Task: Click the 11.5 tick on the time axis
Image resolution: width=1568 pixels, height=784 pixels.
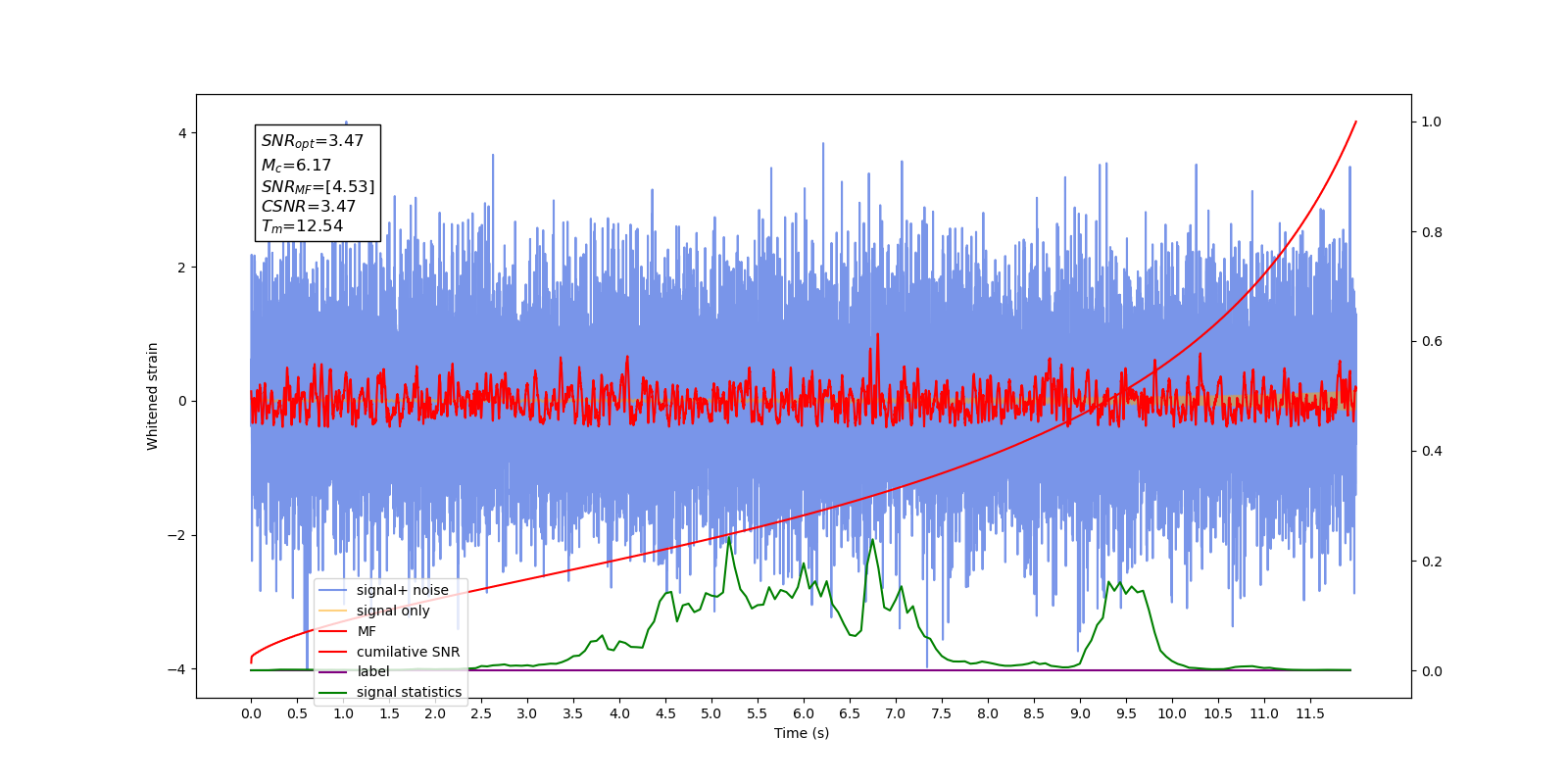Action: pos(1310,713)
